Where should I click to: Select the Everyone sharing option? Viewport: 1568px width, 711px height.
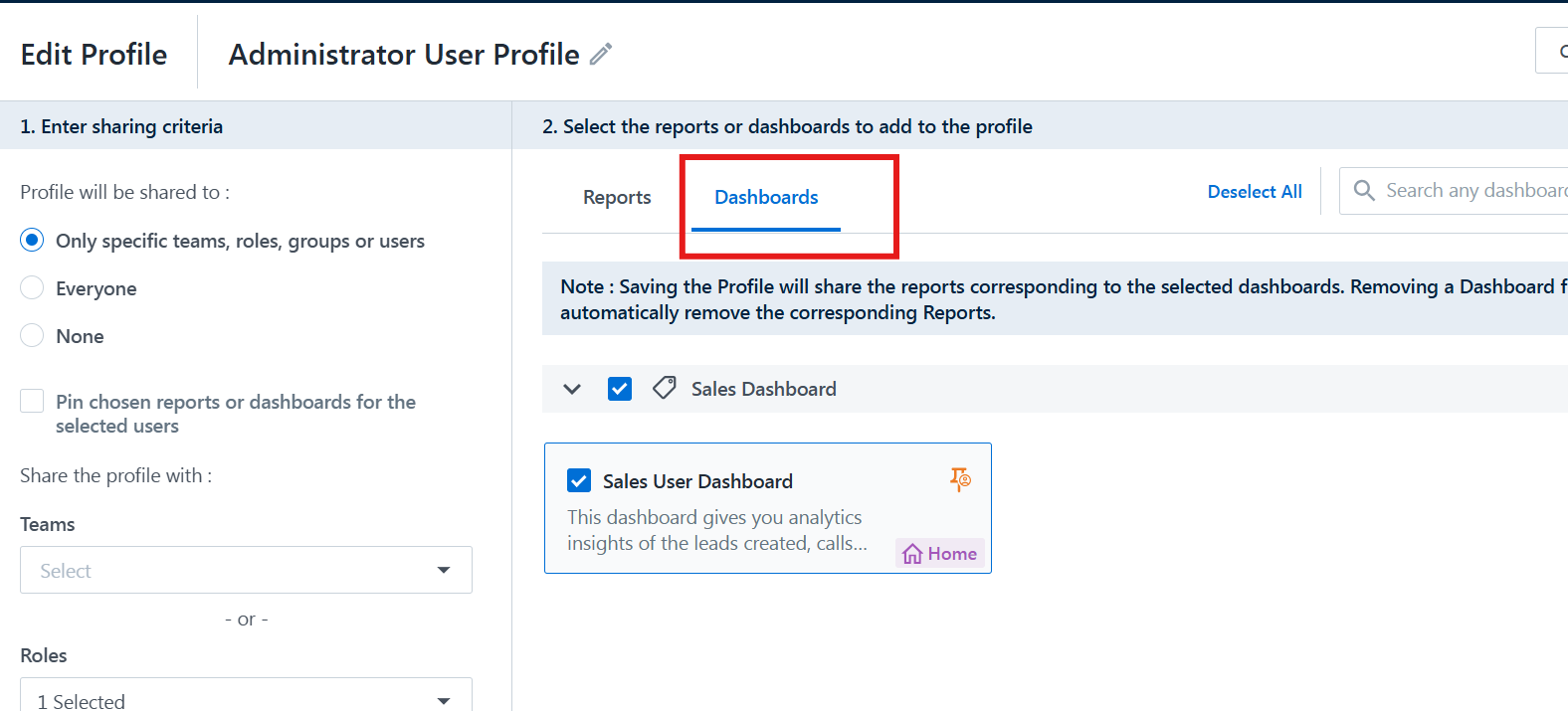point(33,288)
